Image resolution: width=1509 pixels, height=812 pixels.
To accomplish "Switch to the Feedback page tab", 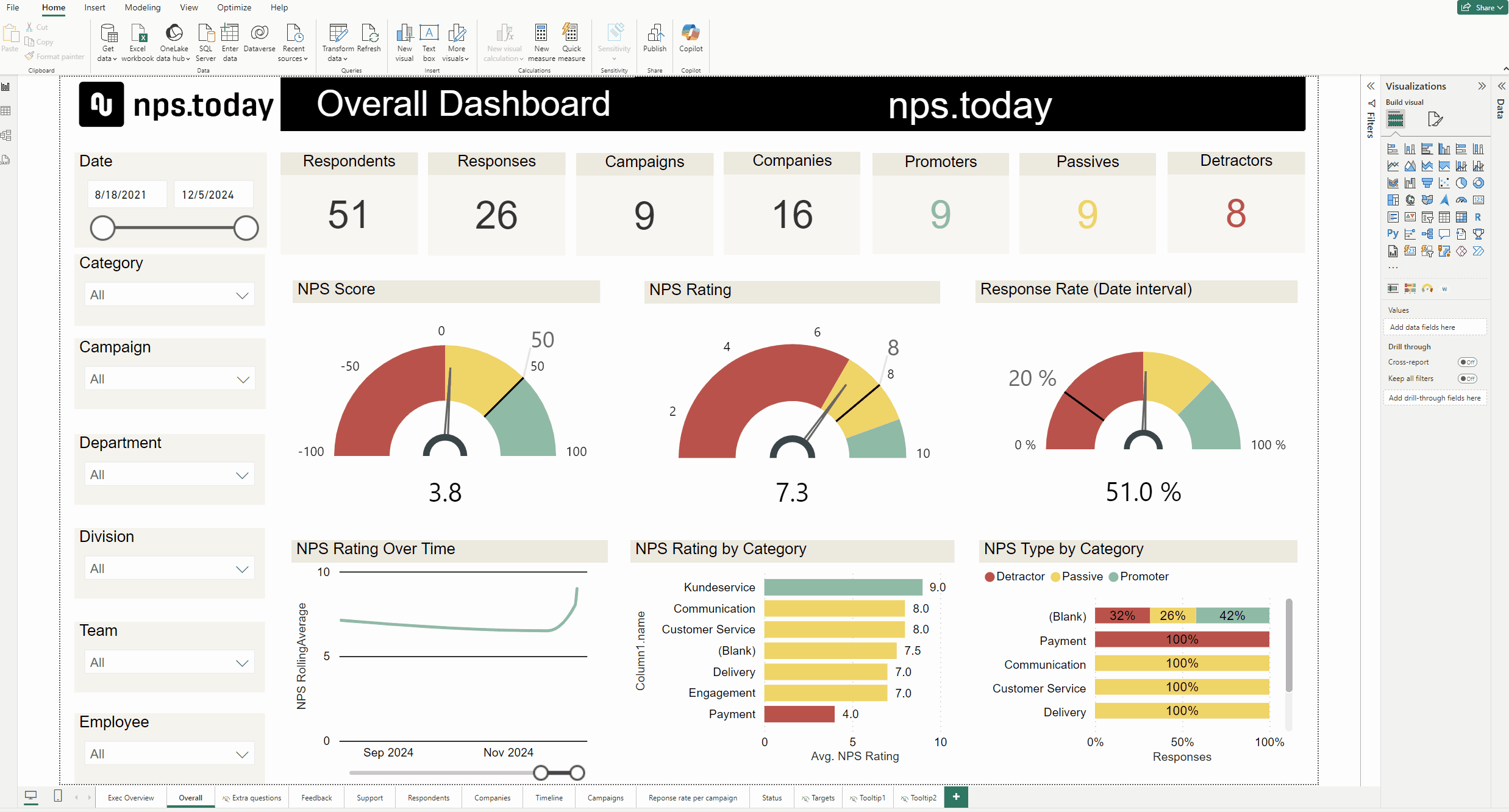I will point(316,798).
